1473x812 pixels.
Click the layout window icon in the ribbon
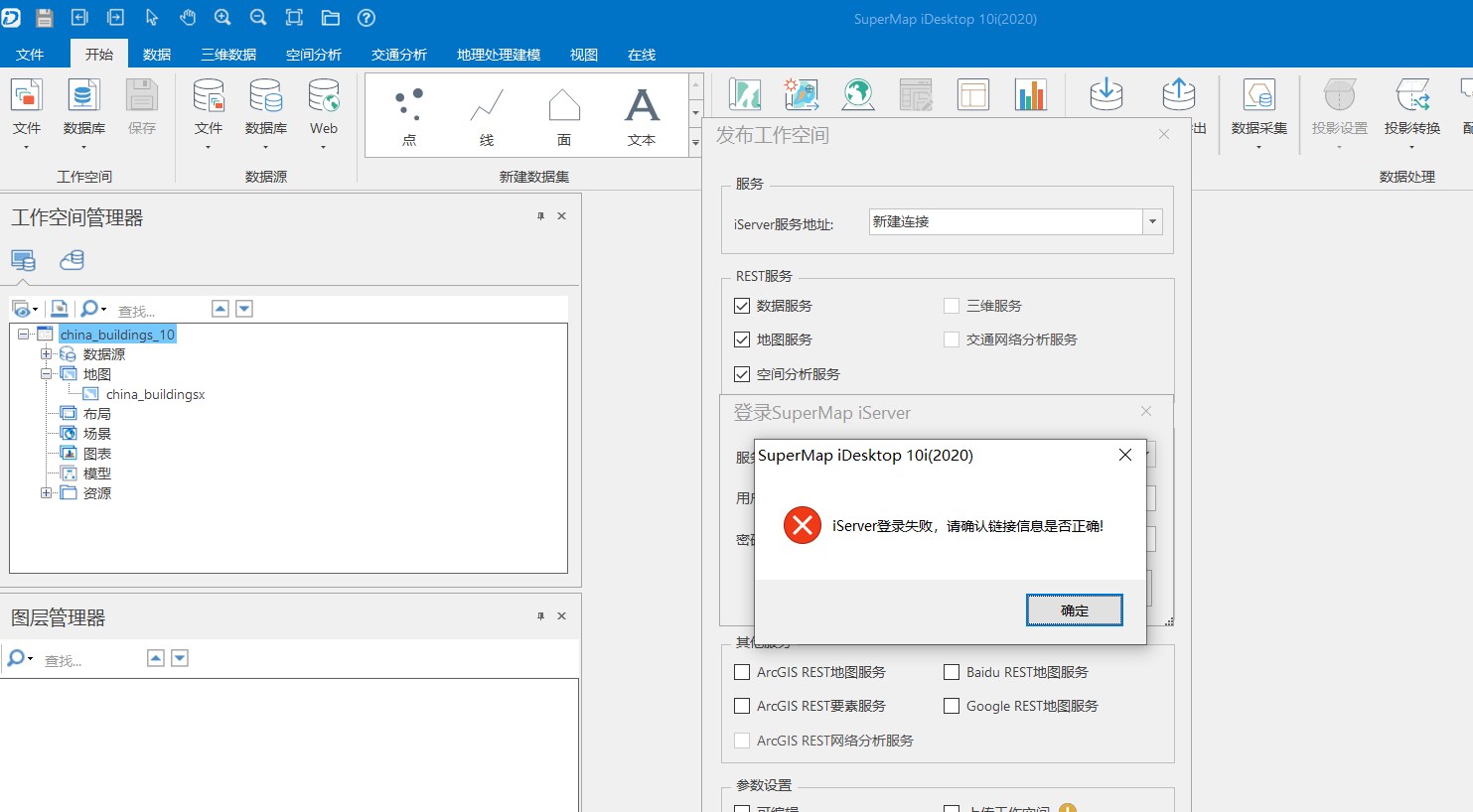tap(973, 94)
